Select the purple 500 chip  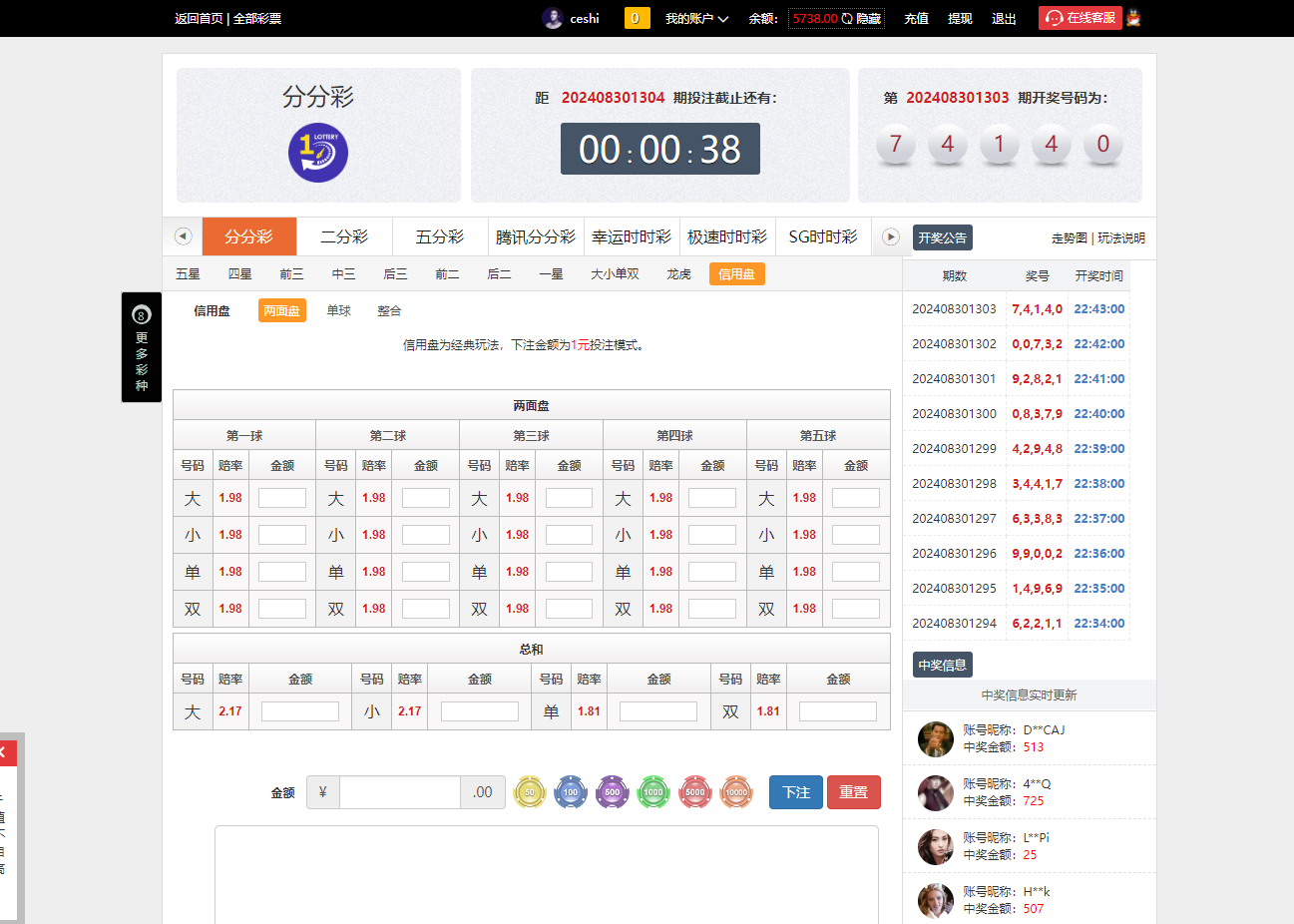click(612, 792)
